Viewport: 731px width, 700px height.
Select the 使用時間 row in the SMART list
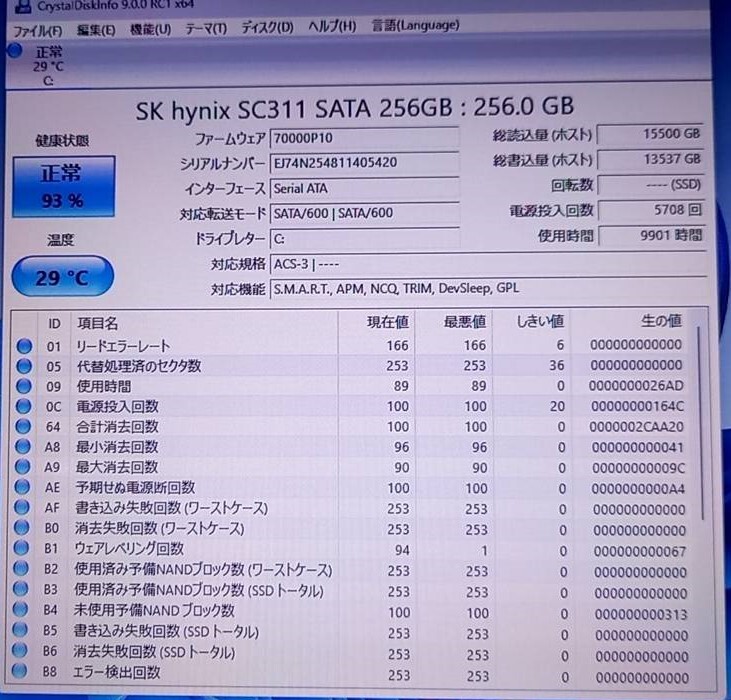pyautogui.click(x=352, y=386)
